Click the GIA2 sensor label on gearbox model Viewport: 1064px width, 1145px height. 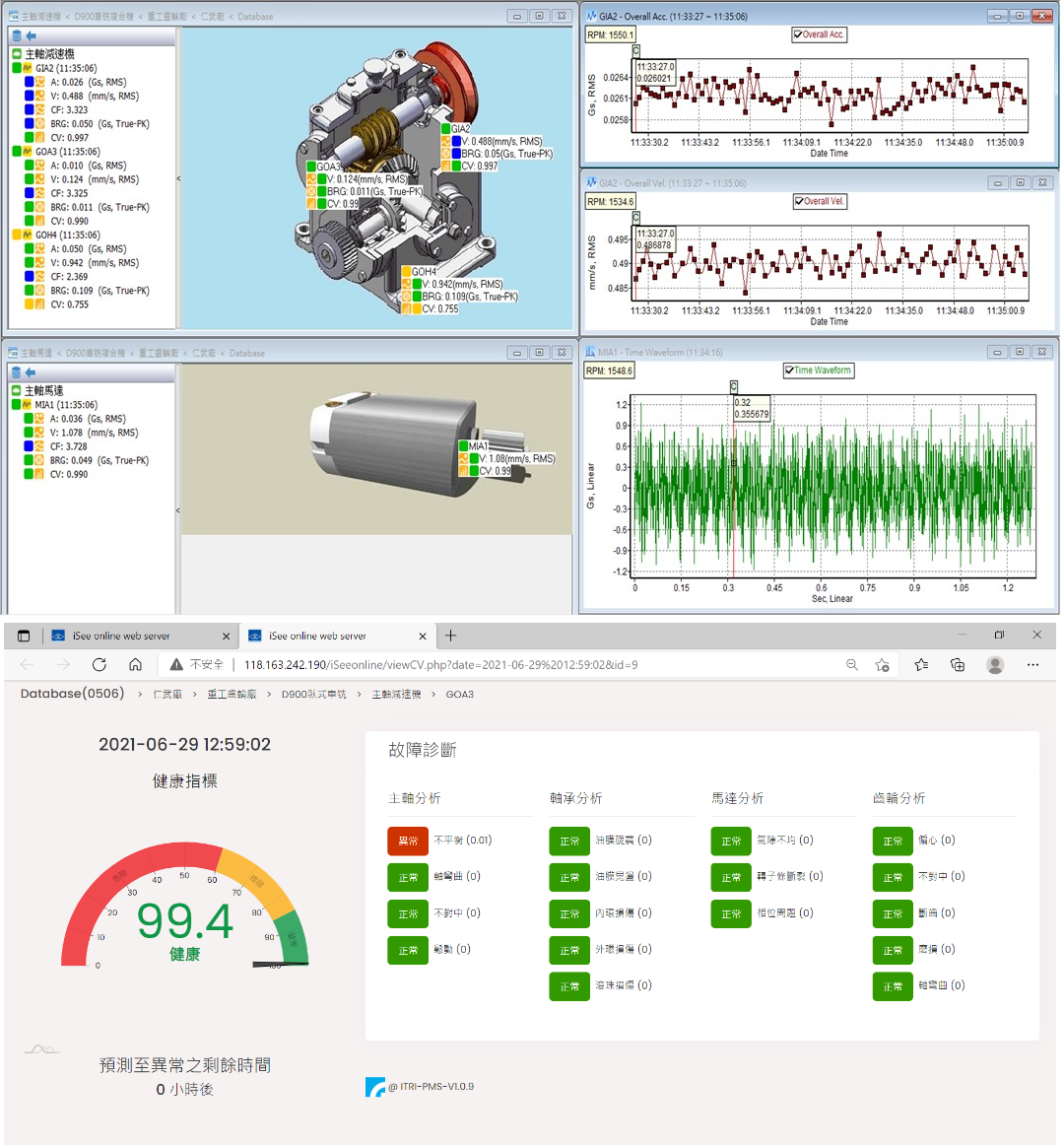460,128
